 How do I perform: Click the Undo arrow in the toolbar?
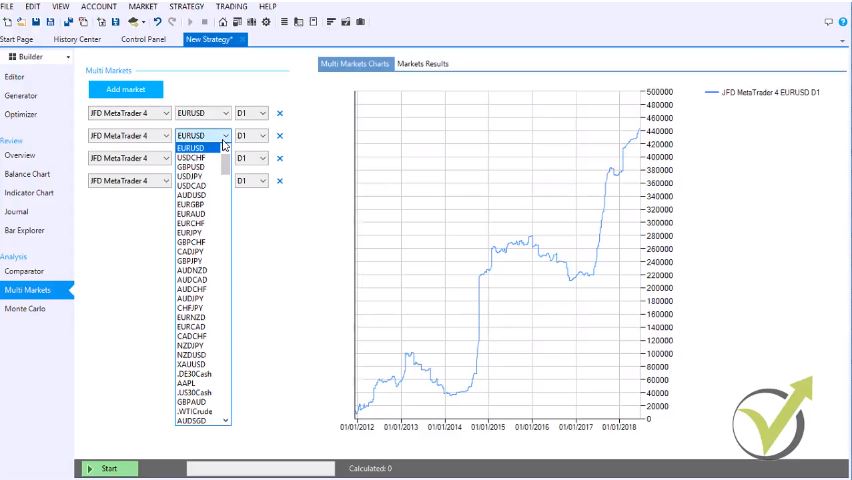click(x=157, y=22)
